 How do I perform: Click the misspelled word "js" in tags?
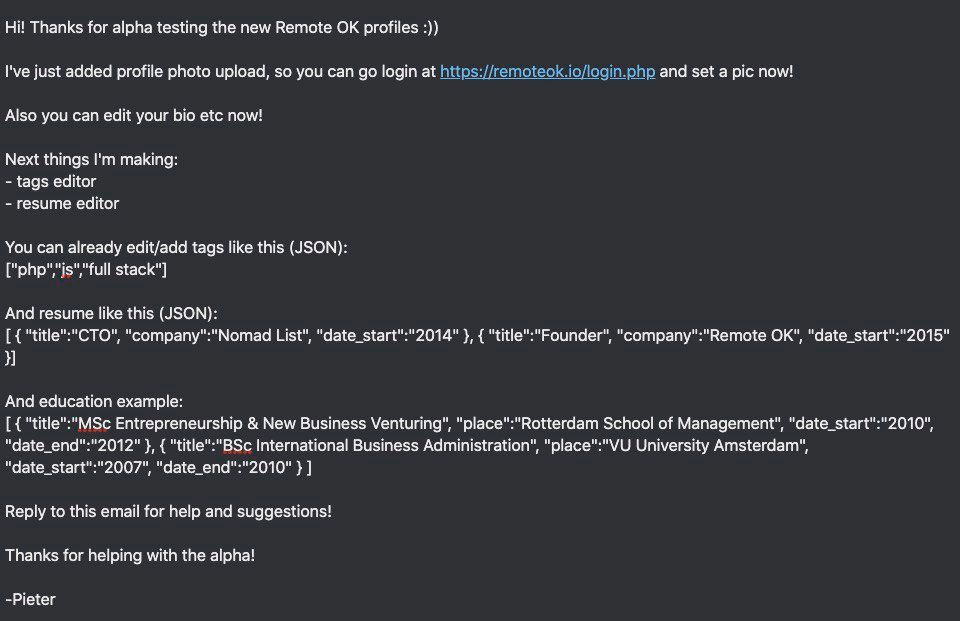(x=66, y=270)
